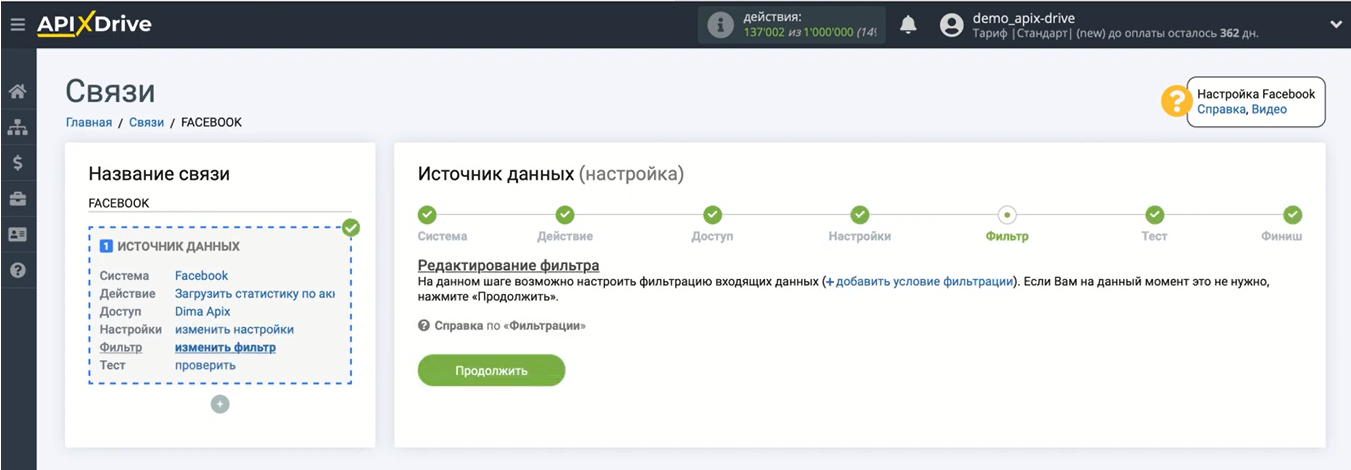Open Справка по Фильтрации help
Image resolution: width=1351 pixels, height=470 pixels.
point(502,326)
